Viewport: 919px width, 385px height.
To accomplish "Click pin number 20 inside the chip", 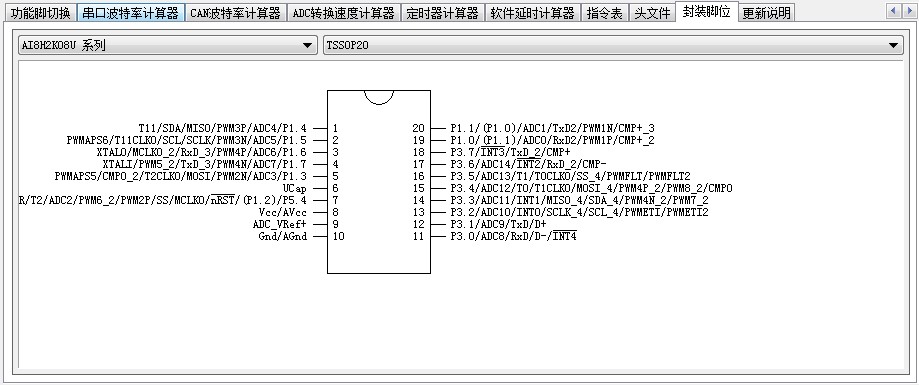I will [418, 128].
